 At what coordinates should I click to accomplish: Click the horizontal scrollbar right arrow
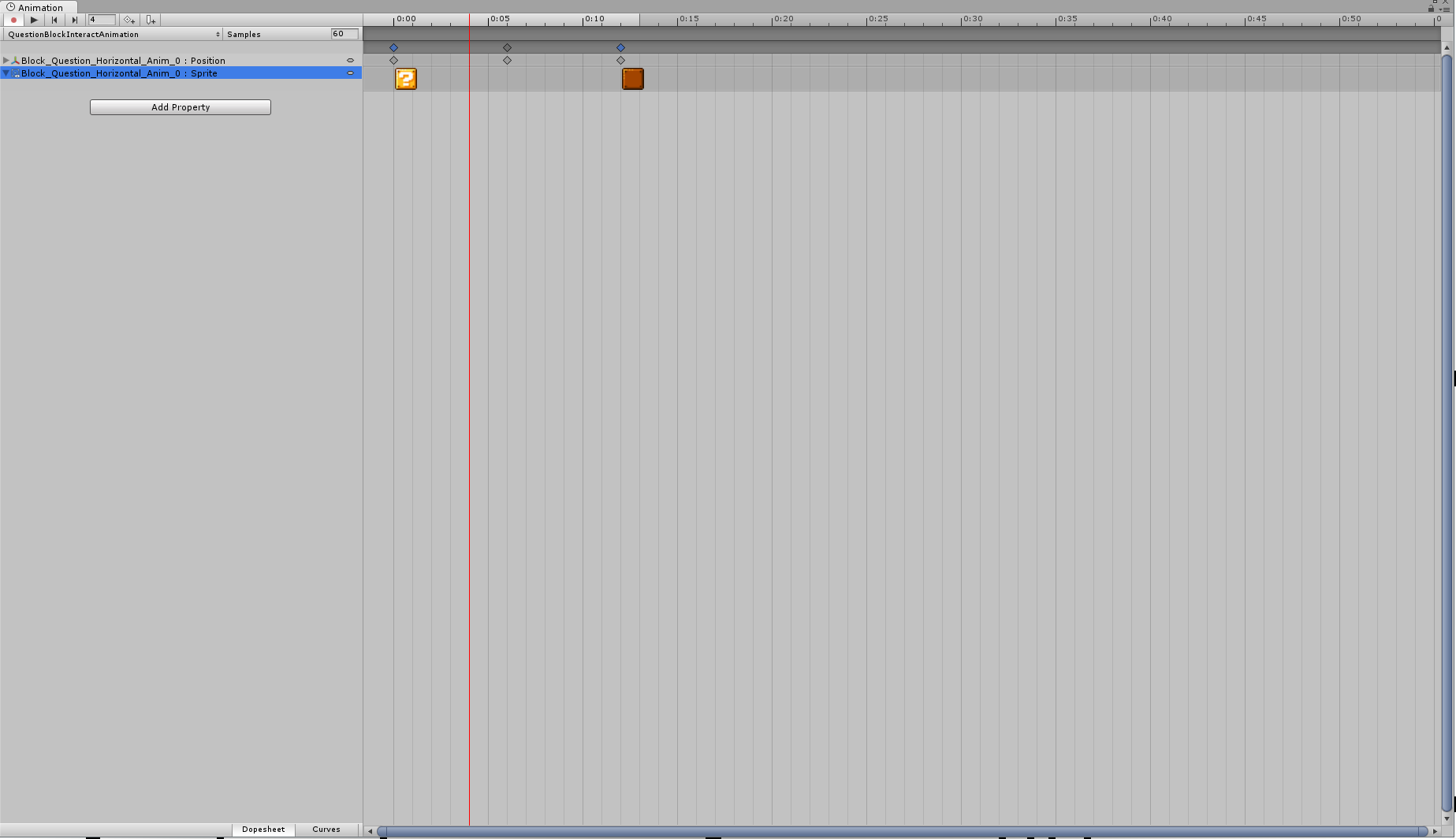(1435, 831)
